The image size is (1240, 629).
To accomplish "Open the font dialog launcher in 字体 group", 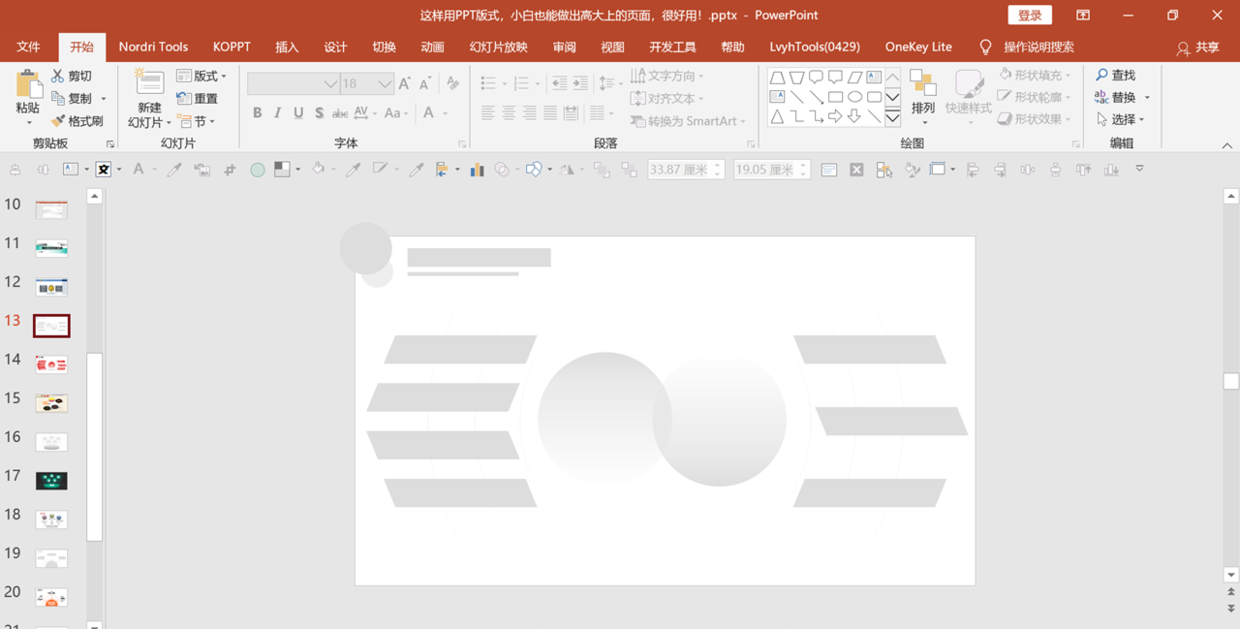I will (x=461, y=144).
